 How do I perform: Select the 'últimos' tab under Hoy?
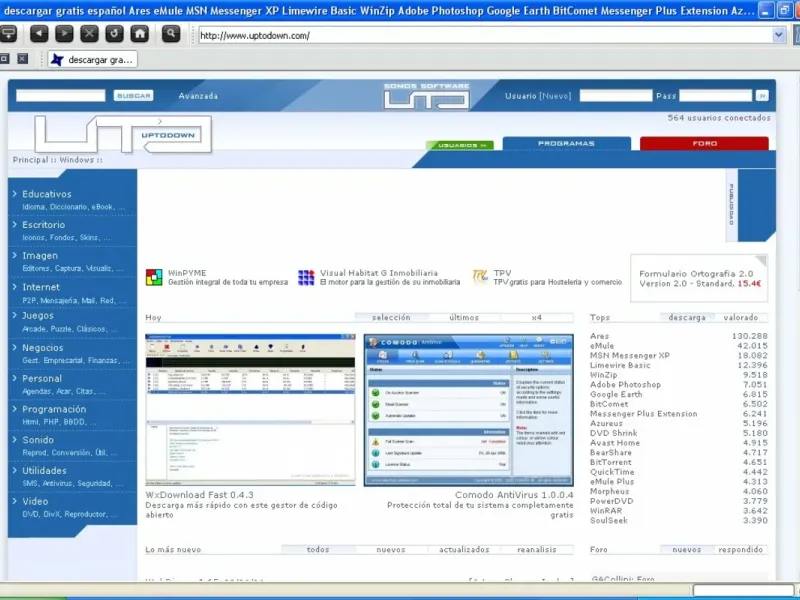[x=464, y=317]
